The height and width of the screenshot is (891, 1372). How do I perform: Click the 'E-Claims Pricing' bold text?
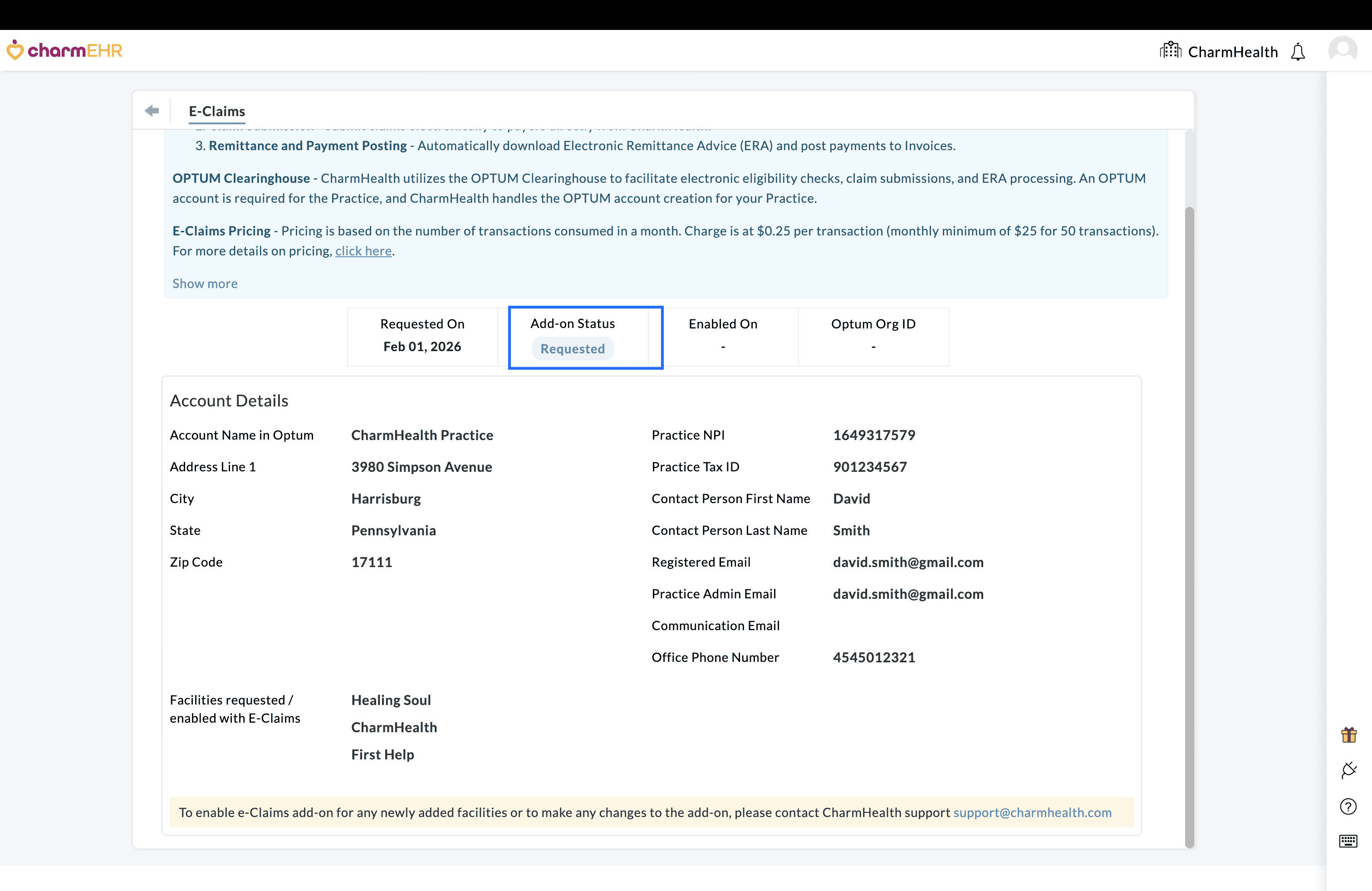pos(221,230)
